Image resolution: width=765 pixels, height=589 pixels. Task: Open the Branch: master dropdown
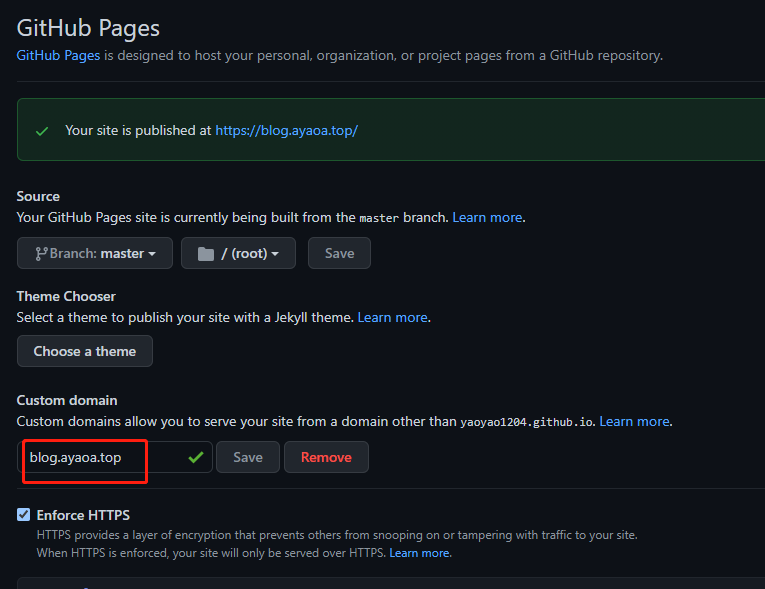[x=95, y=253]
